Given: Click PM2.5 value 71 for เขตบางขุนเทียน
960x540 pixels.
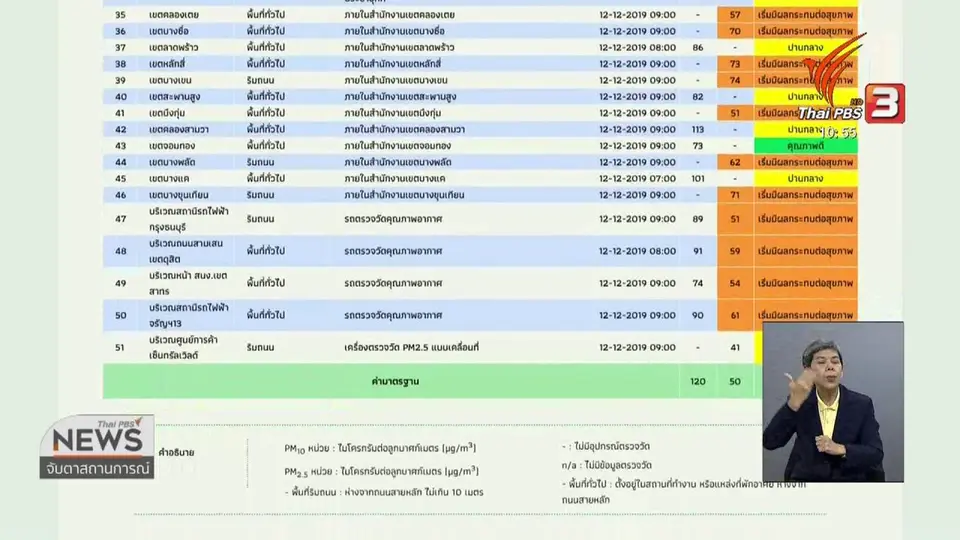Looking at the screenshot, I should pos(735,195).
